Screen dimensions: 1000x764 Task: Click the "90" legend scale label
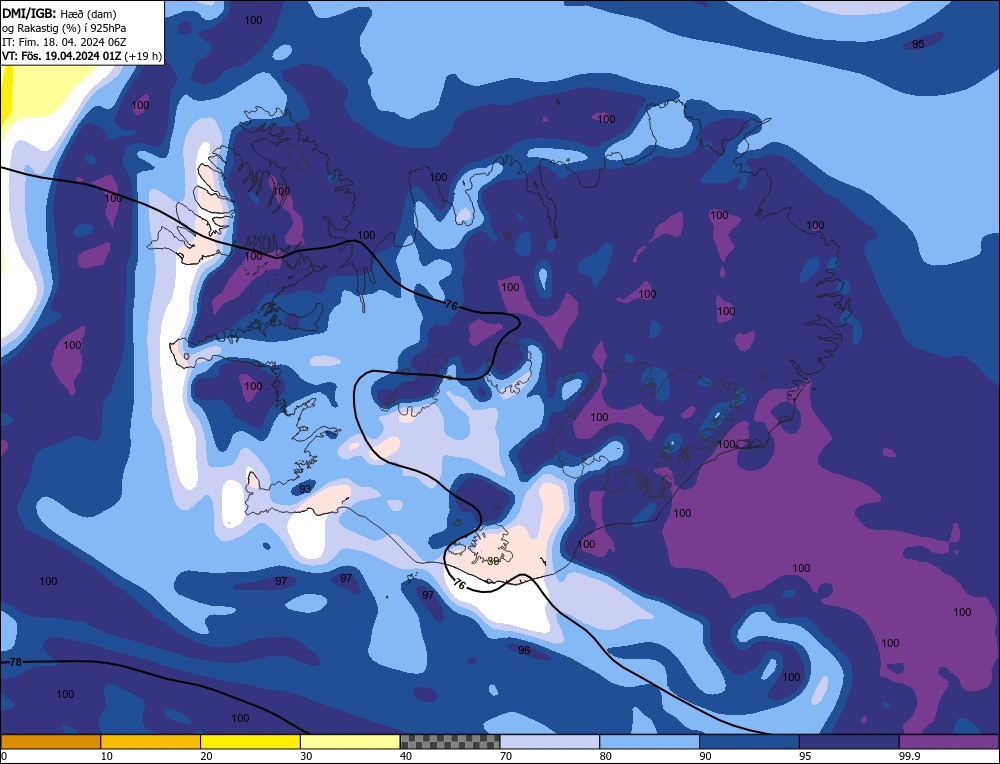click(706, 756)
